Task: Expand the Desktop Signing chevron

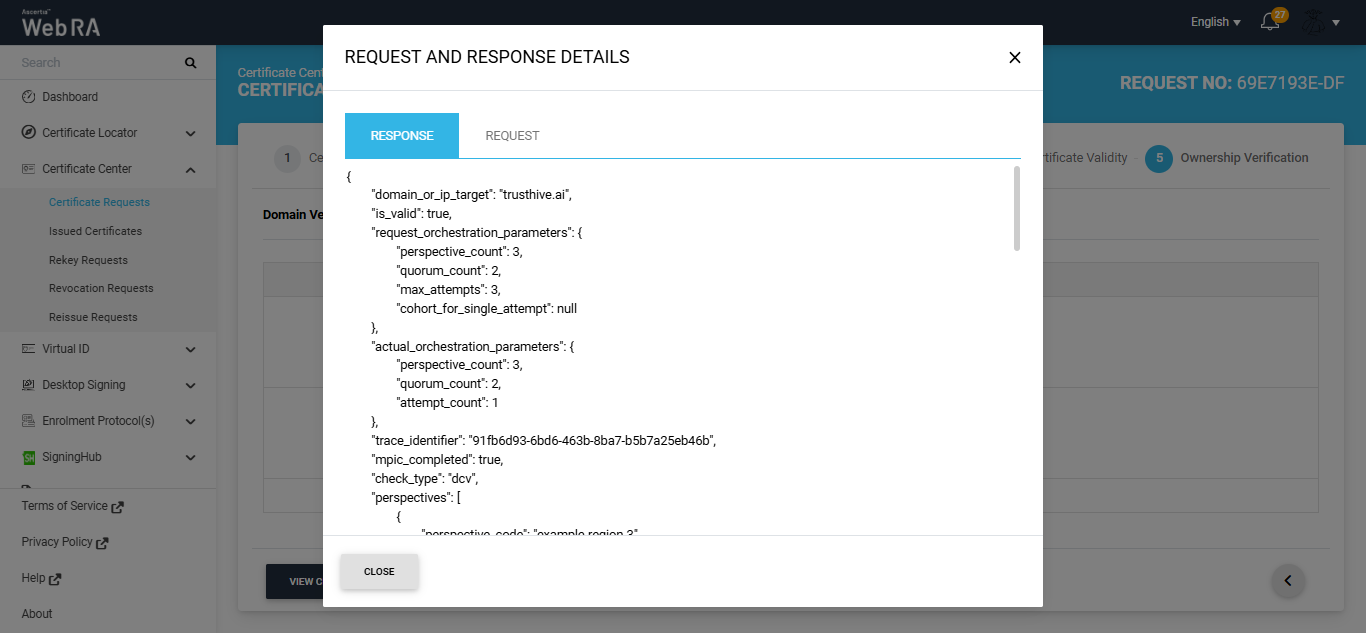Action: (190, 385)
